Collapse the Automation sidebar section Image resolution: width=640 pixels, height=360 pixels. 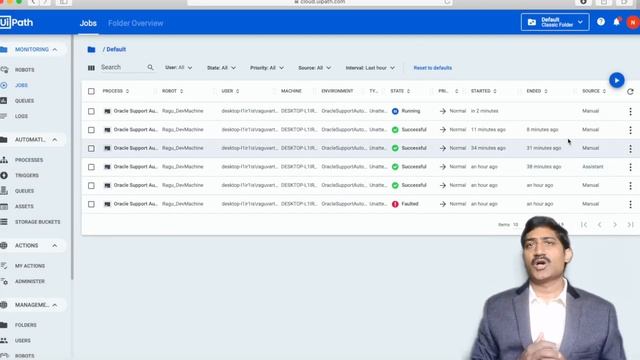(x=55, y=140)
